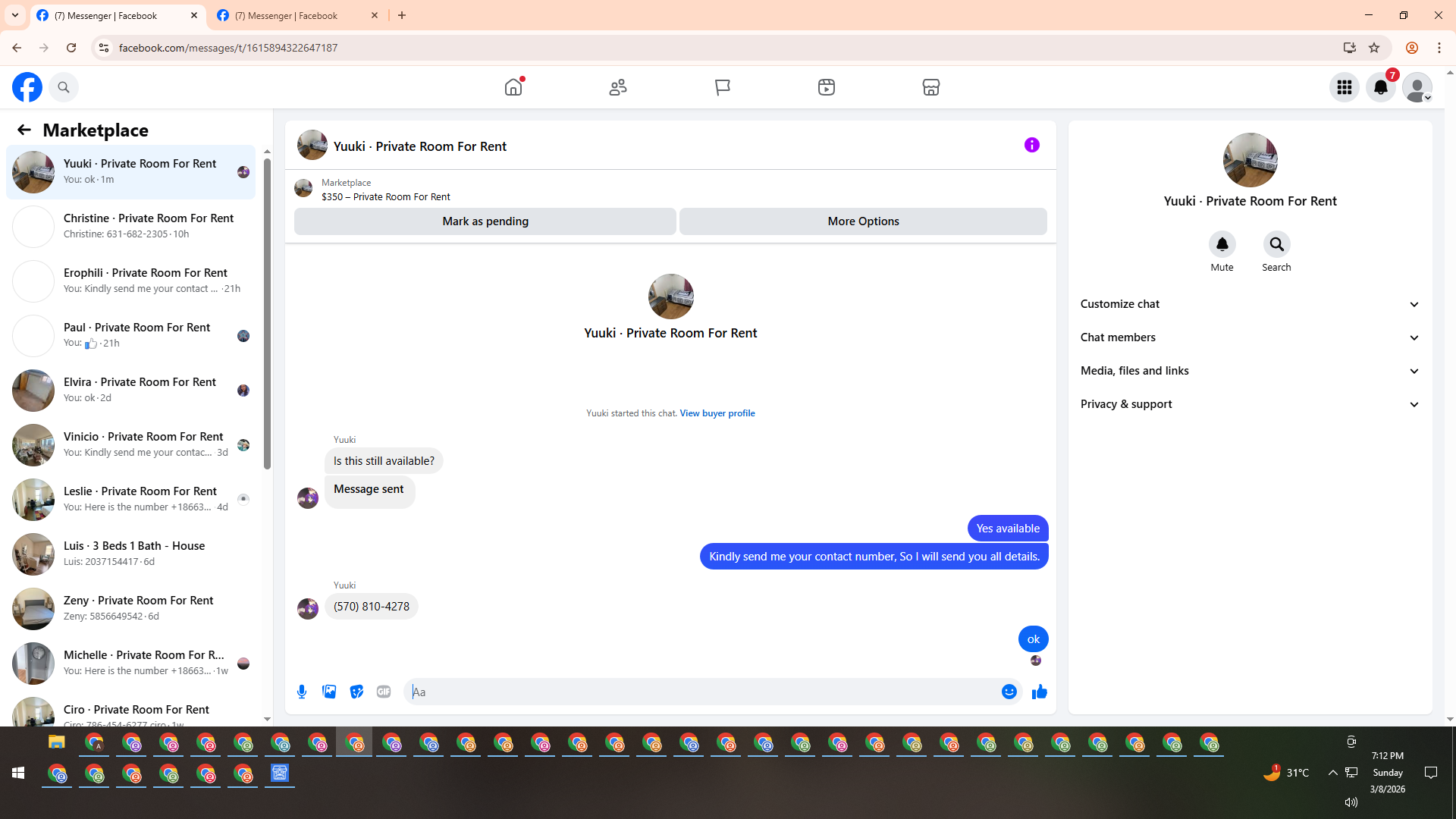Click the conversation list scrollbar
This screenshot has width=1456, height=819.
pyautogui.click(x=267, y=318)
